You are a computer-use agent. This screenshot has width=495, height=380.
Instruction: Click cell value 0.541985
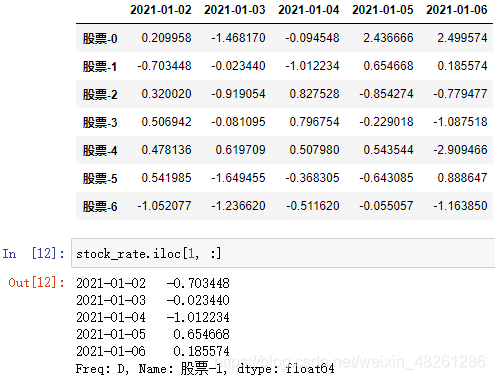pos(166,178)
